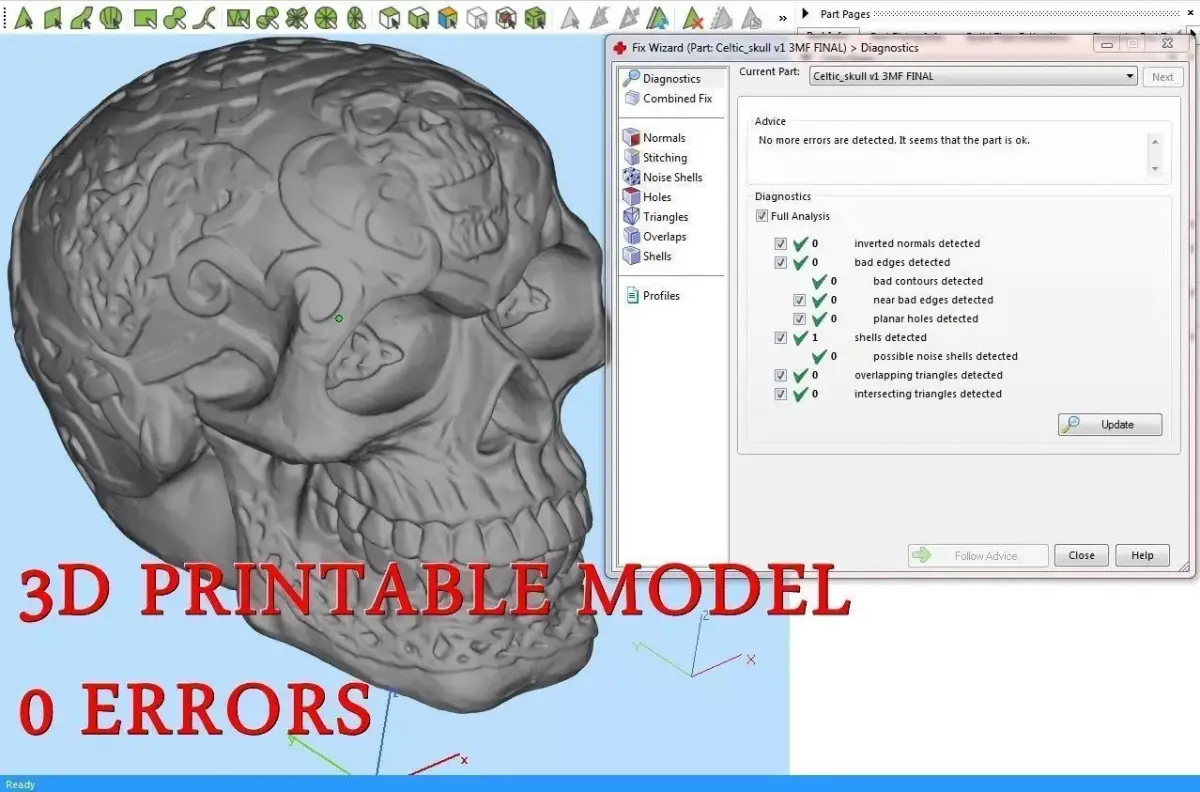
Task: Click the 'bad contours detected' text
Action: tap(928, 281)
